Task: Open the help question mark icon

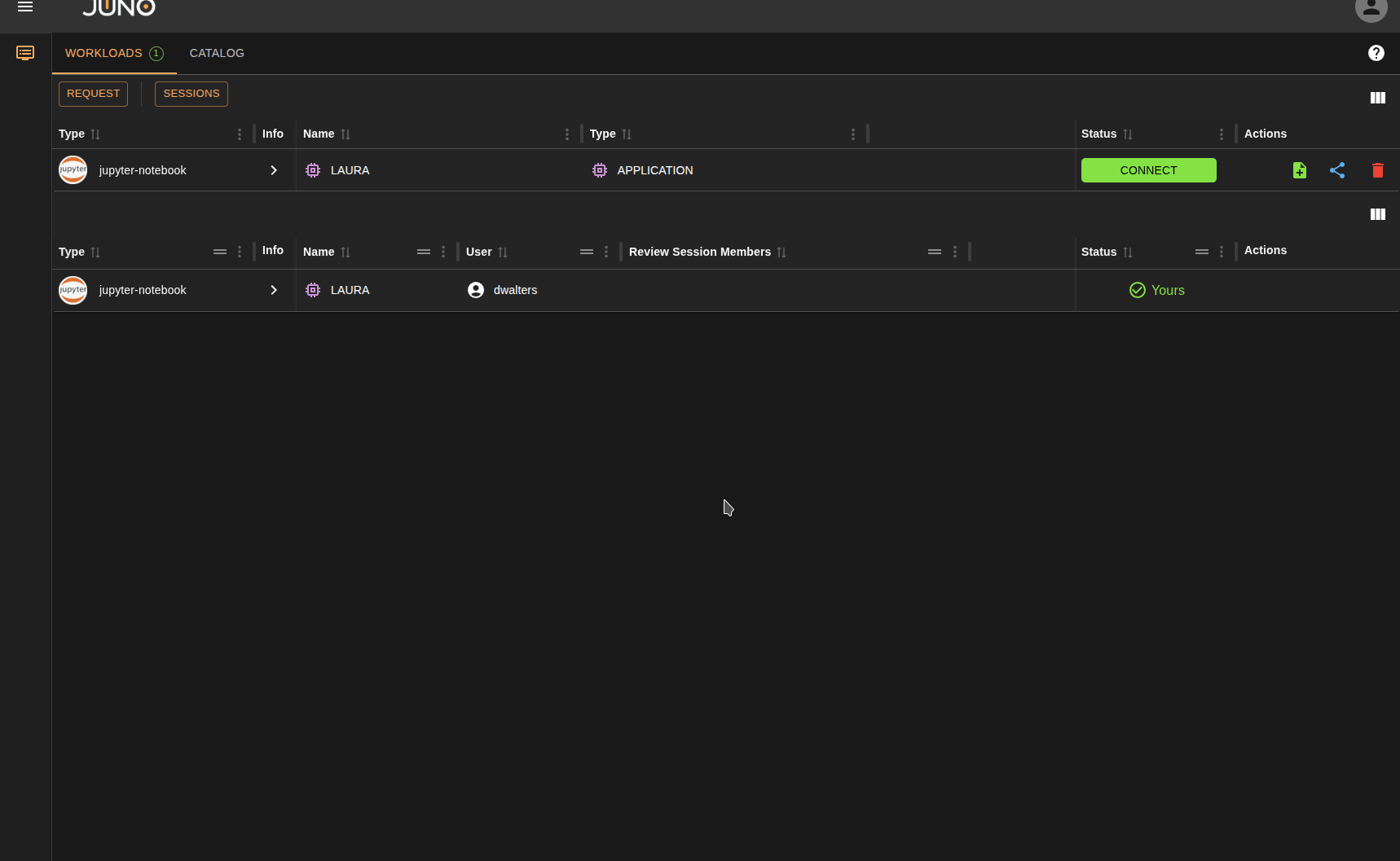Action: pyautogui.click(x=1376, y=52)
